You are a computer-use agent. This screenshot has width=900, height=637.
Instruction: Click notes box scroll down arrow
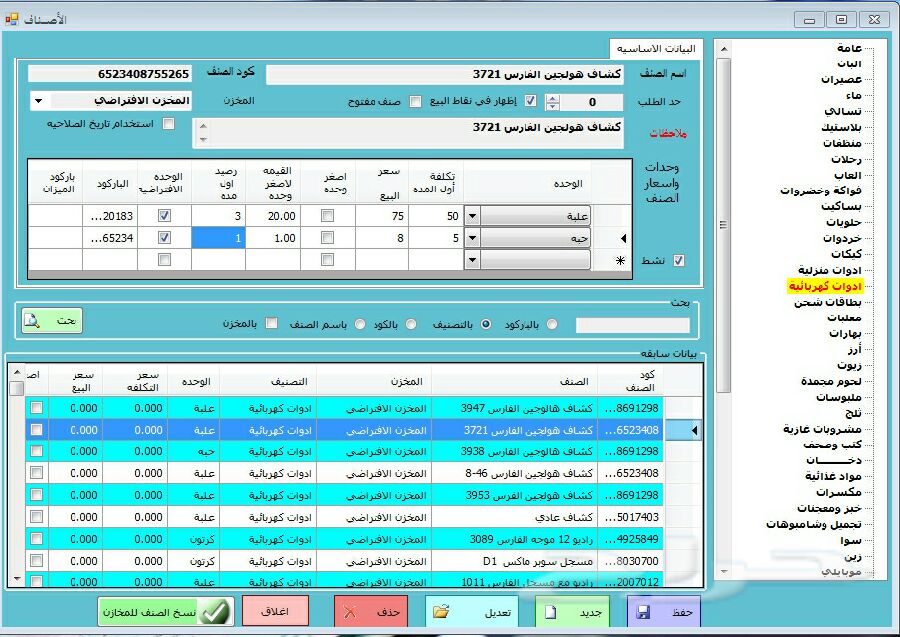pyautogui.click(x=203, y=139)
